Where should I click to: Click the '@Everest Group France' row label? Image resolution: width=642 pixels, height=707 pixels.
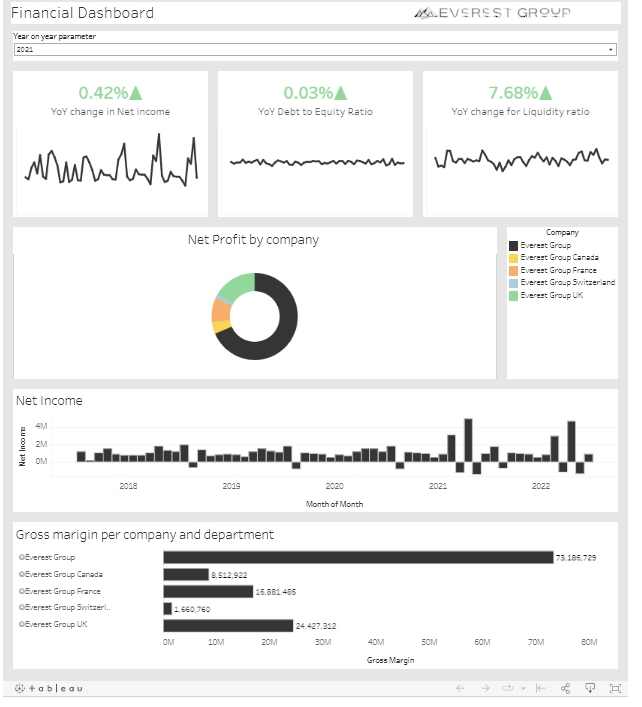[60, 592]
